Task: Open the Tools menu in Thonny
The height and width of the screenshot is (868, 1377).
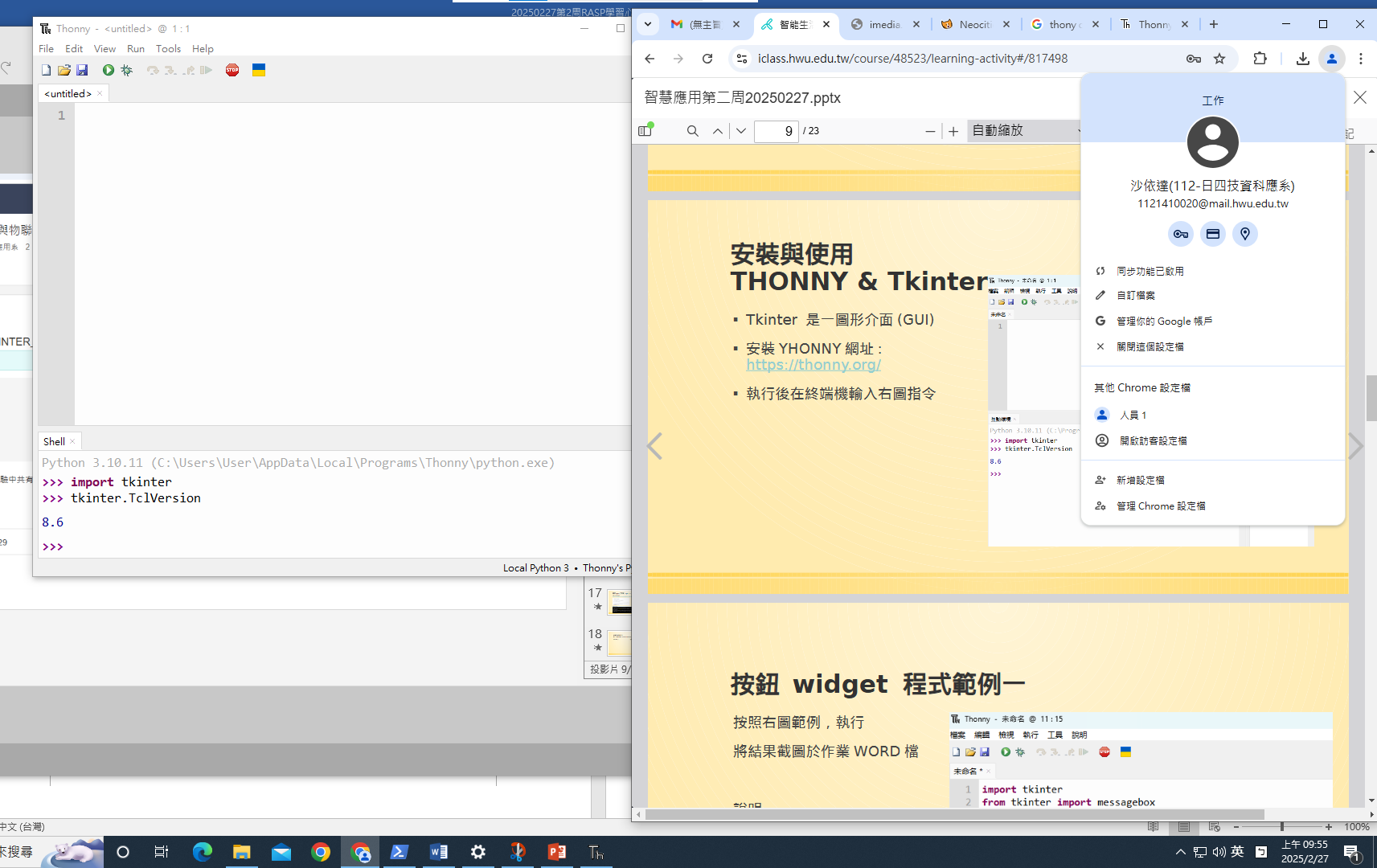Action: (x=168, y=49)
